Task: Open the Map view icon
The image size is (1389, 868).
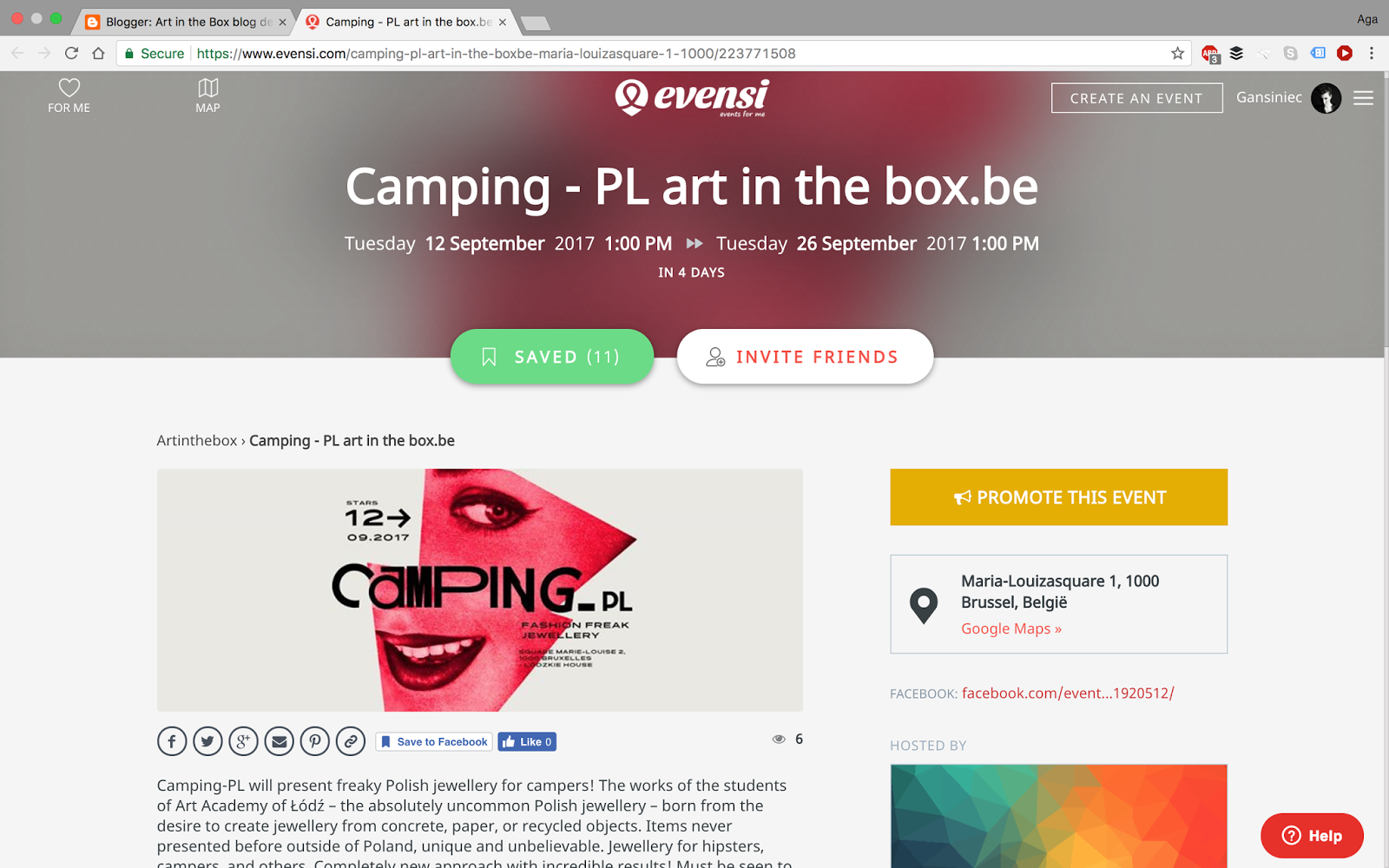Action: 207,95
